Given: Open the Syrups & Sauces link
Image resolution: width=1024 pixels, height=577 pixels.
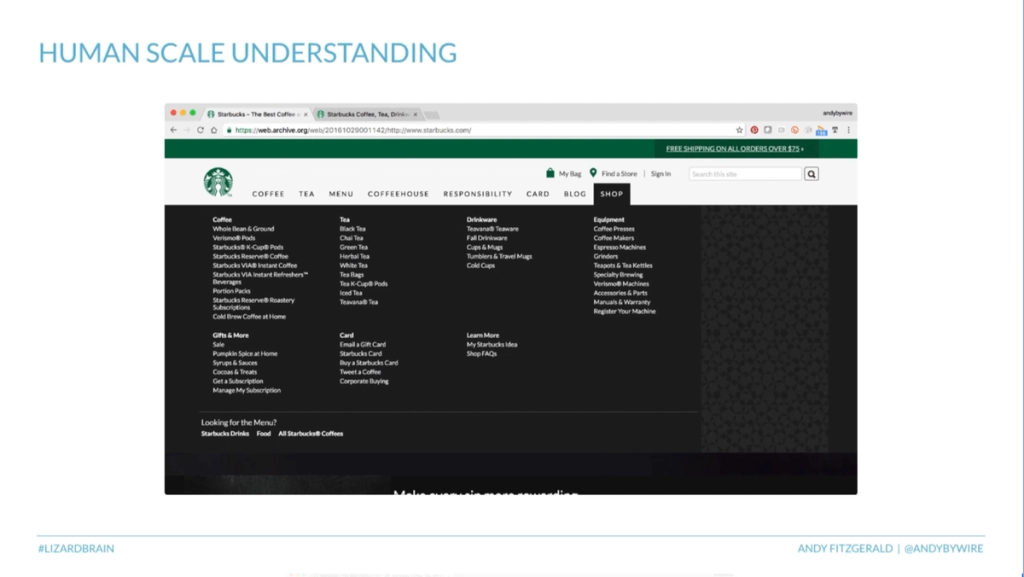Looking at the screenshot, I should [235, 363].
